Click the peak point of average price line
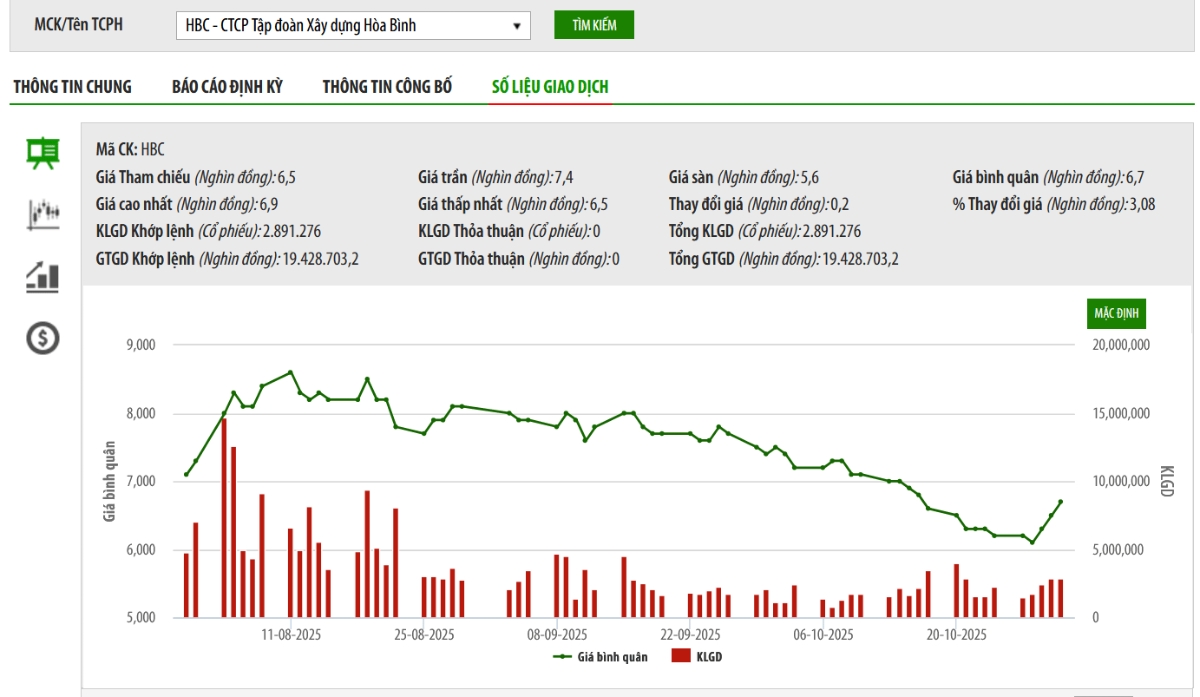The image size is (1200, 697). 291,372
